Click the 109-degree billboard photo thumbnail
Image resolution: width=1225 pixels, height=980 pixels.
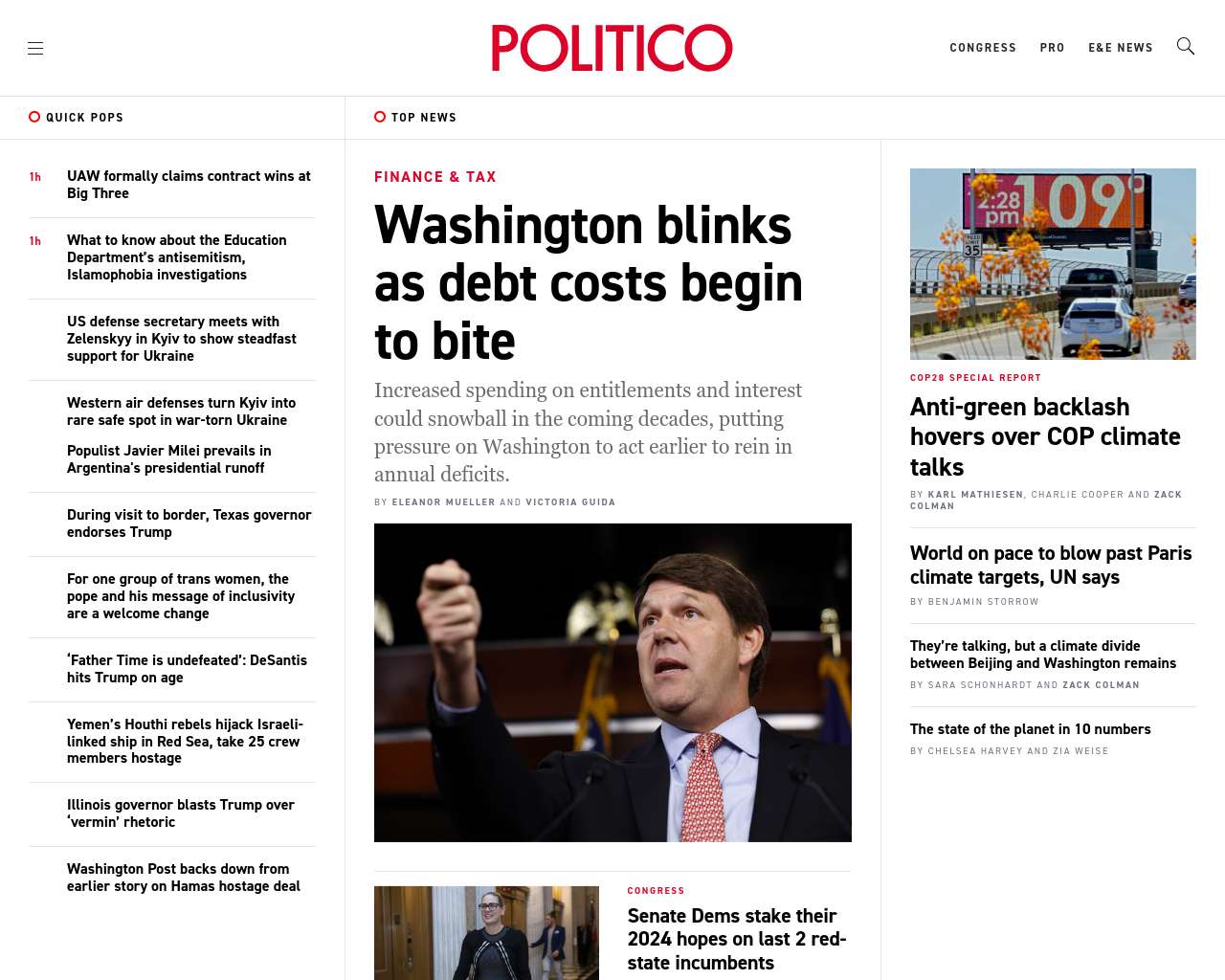[x=1053, y=264]
